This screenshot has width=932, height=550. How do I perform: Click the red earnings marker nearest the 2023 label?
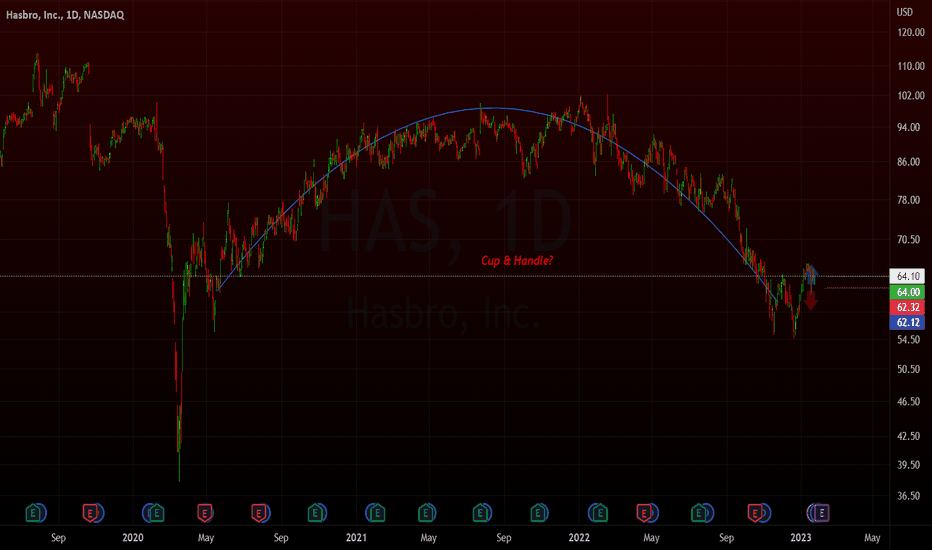(x=755, y=513)
